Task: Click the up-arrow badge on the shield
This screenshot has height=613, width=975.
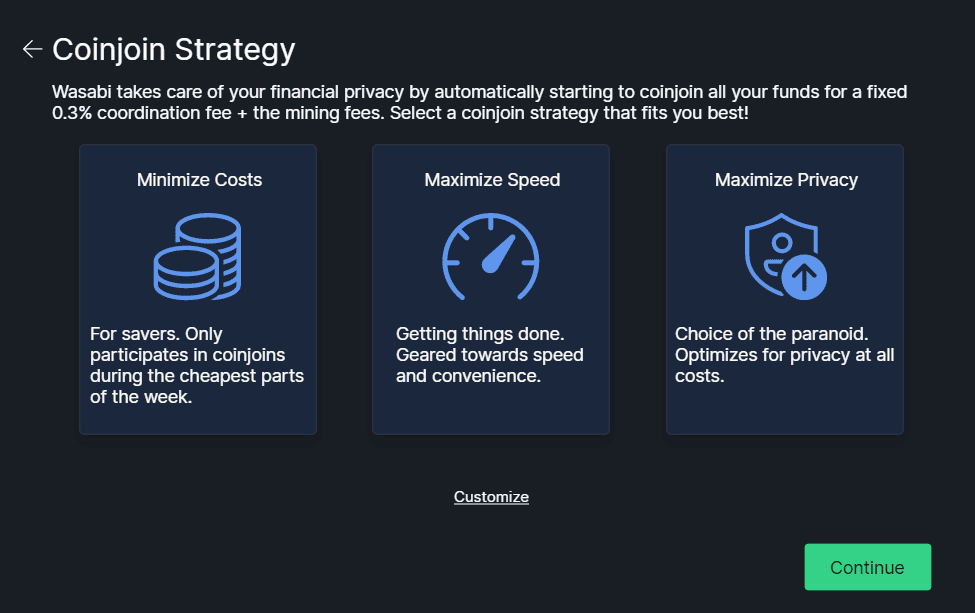Action: [804, 277]
